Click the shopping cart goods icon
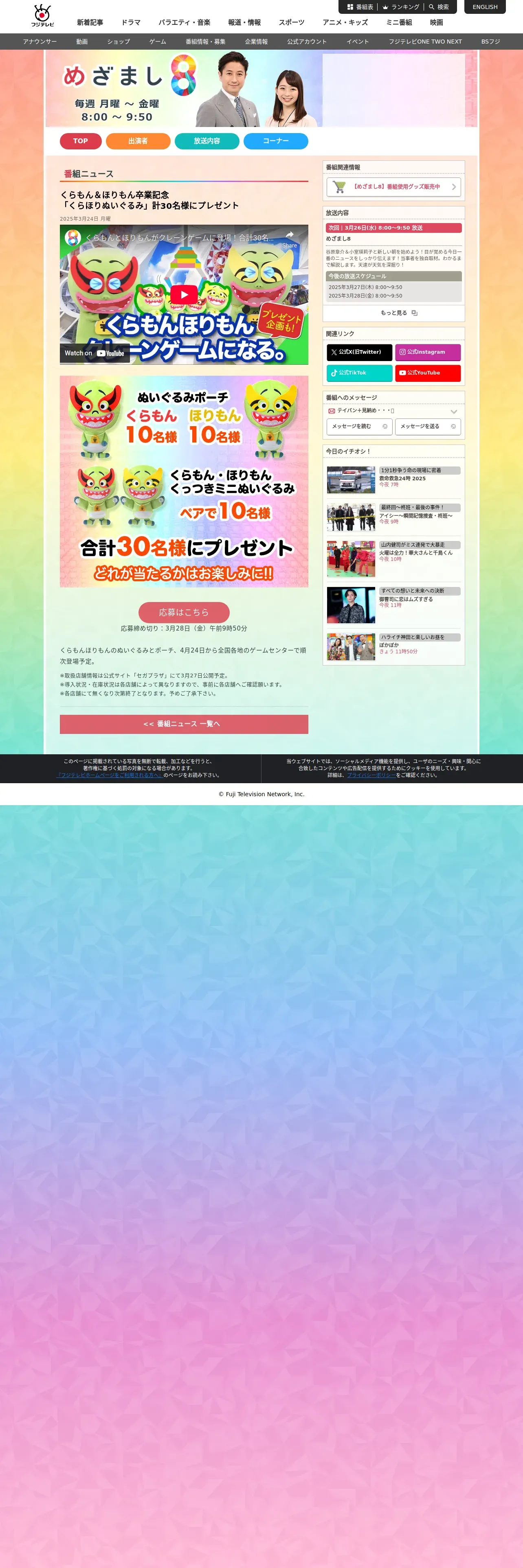Image resolution: width=523 pixels, height=1568 pixels. tap(339, 187)
